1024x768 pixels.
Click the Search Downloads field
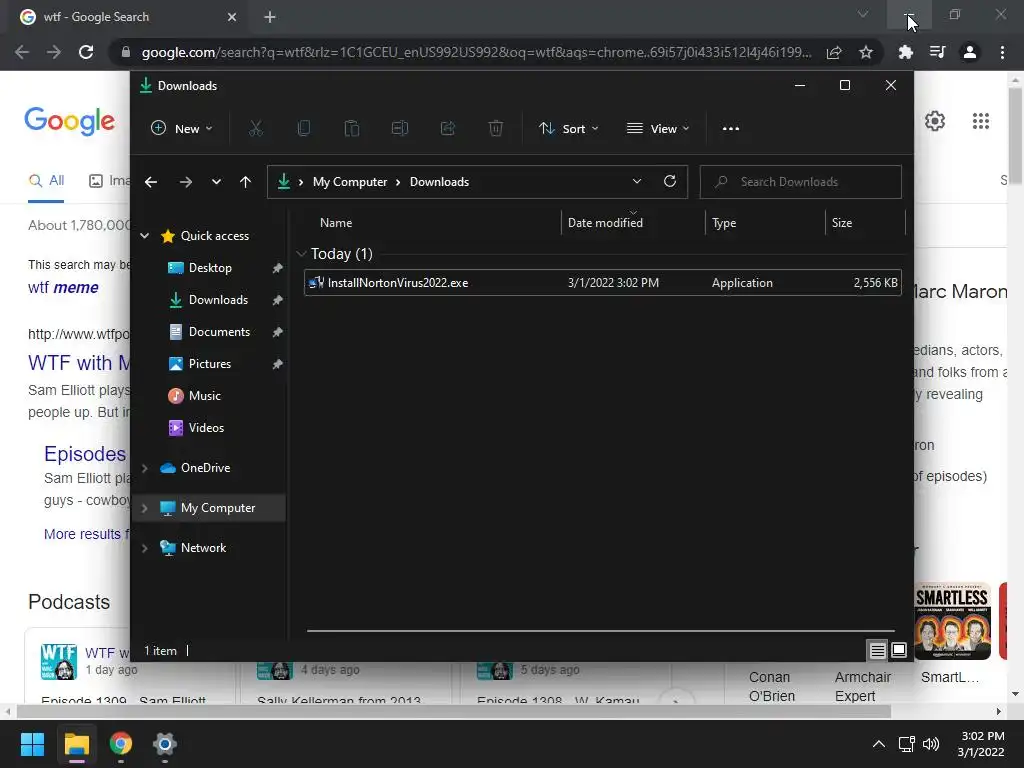click(x=801, y=182)
